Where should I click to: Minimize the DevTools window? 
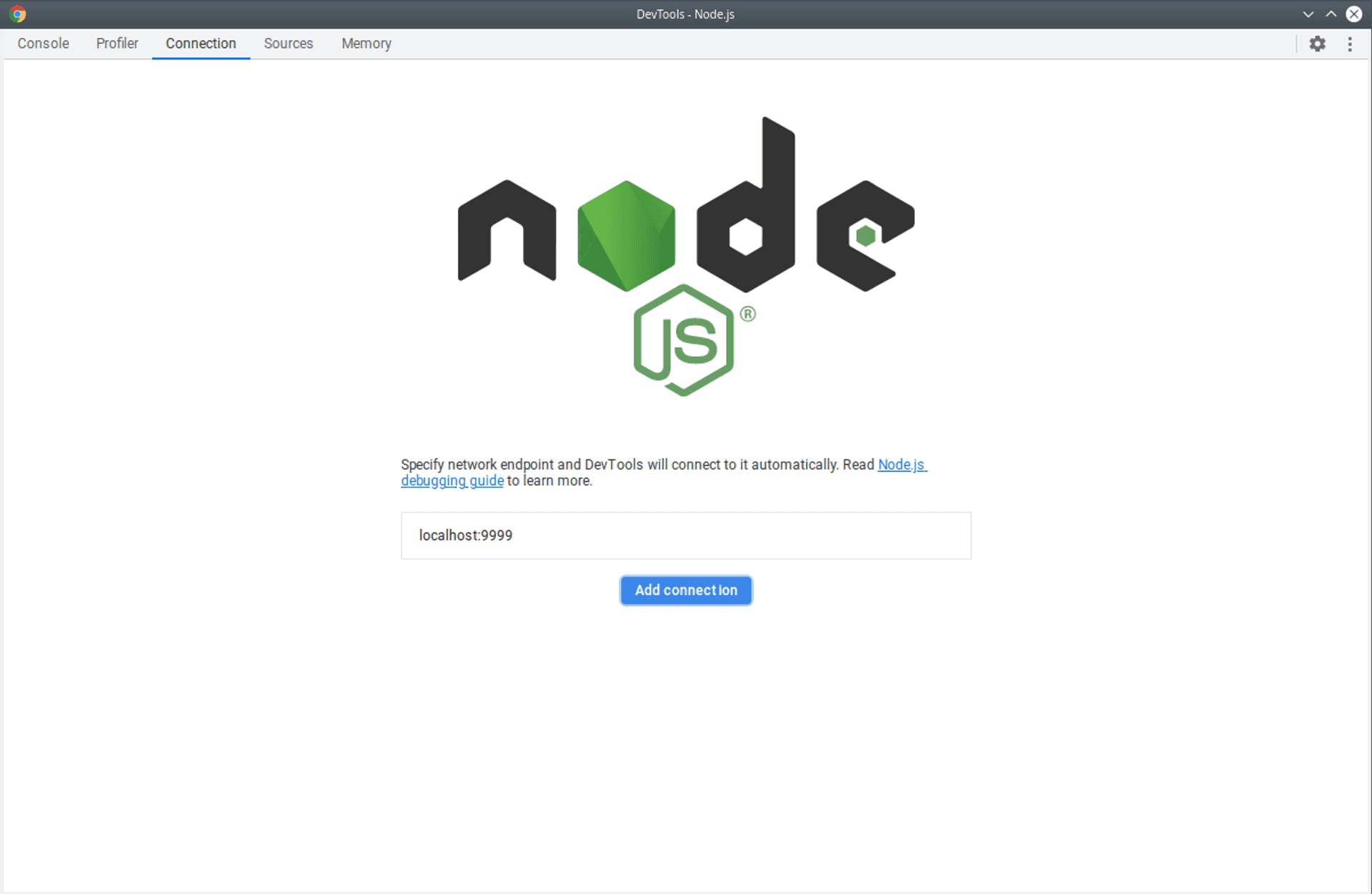[1308, 14]
